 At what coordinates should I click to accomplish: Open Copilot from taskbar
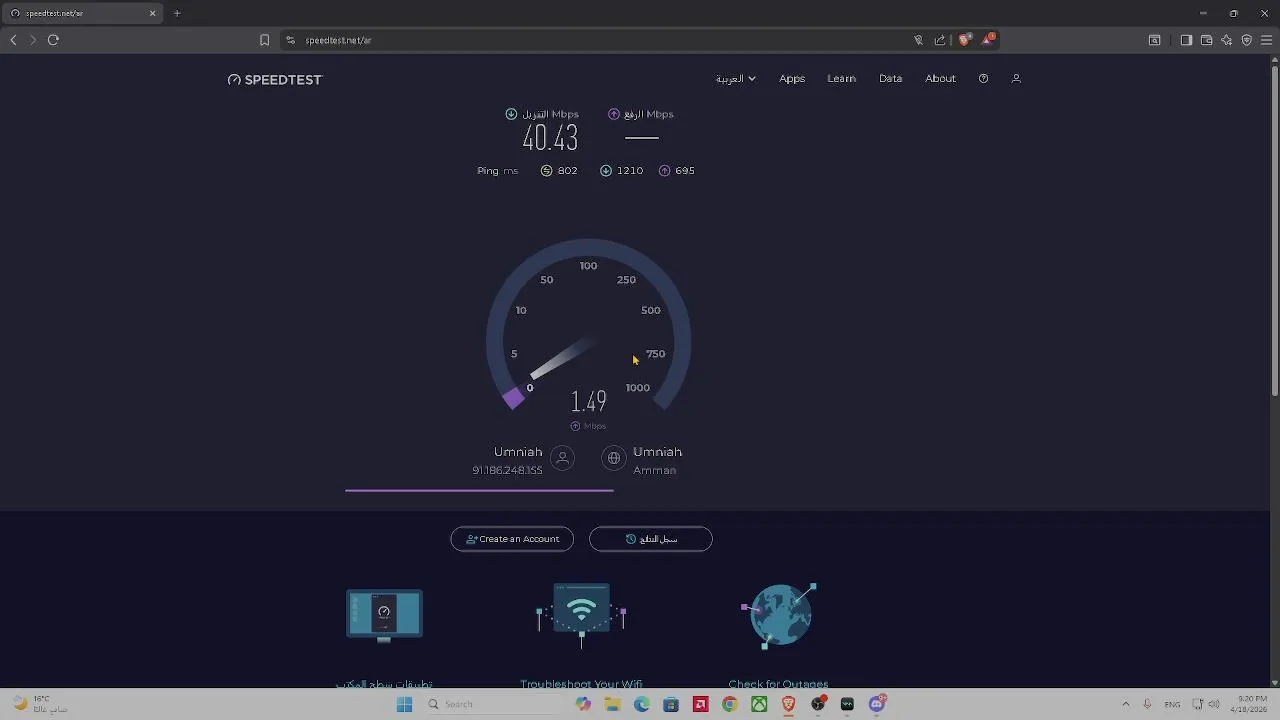click(x=583, y=704)
